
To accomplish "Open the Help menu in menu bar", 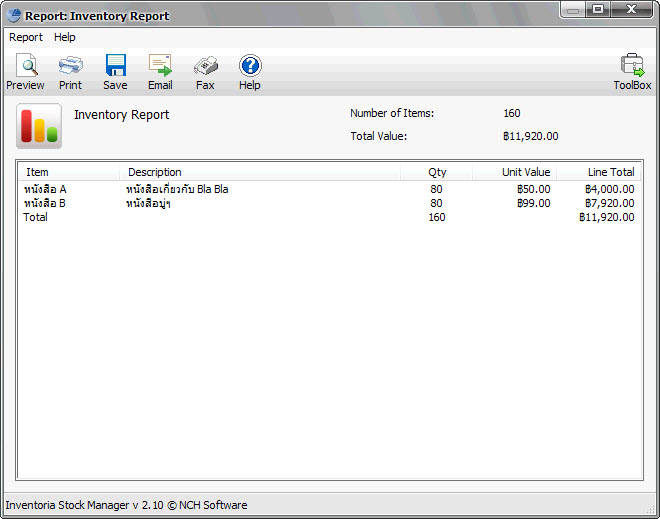I will (x=64, y=37).
